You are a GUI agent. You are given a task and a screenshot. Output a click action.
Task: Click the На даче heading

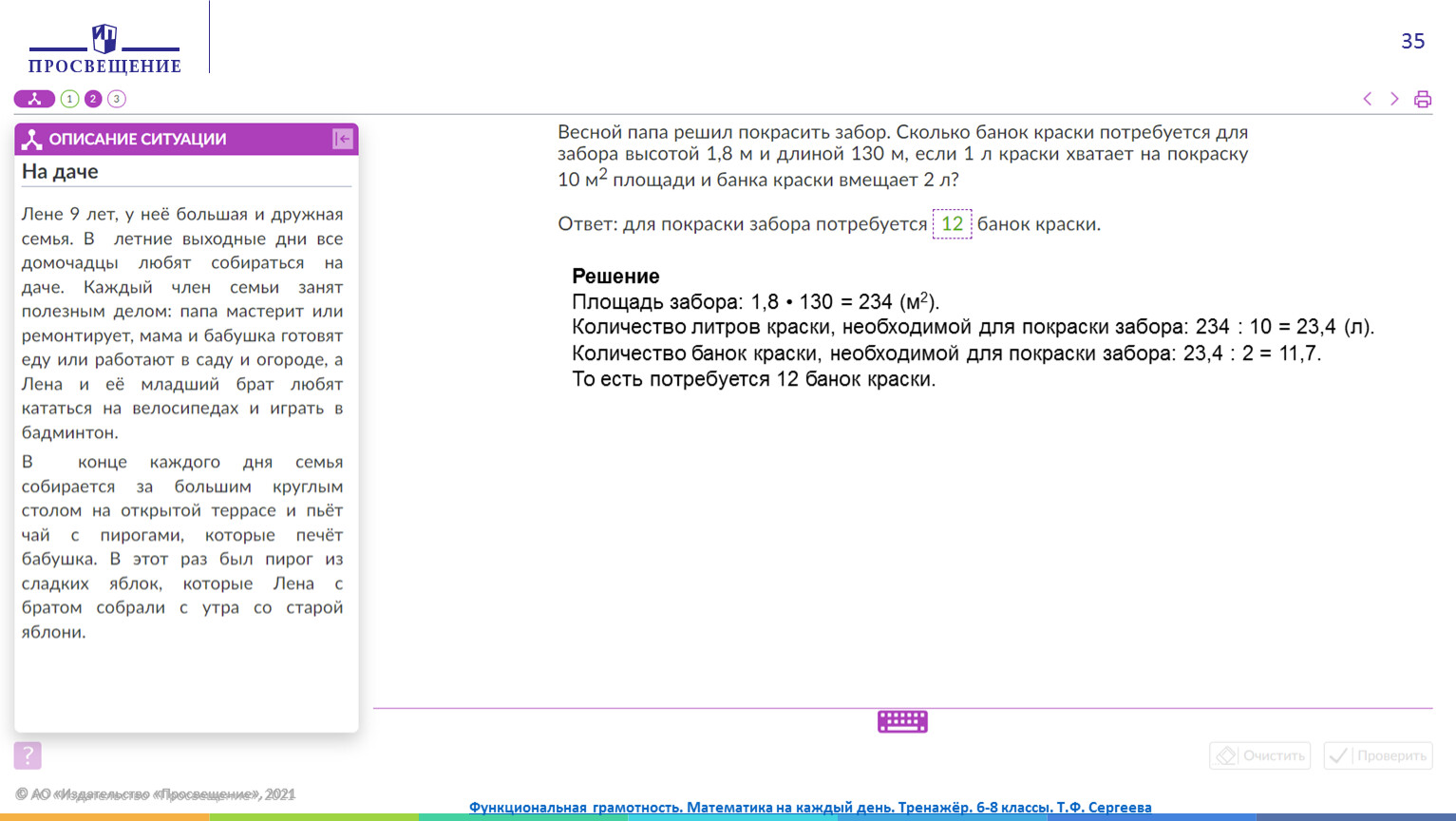pos(60,172)
